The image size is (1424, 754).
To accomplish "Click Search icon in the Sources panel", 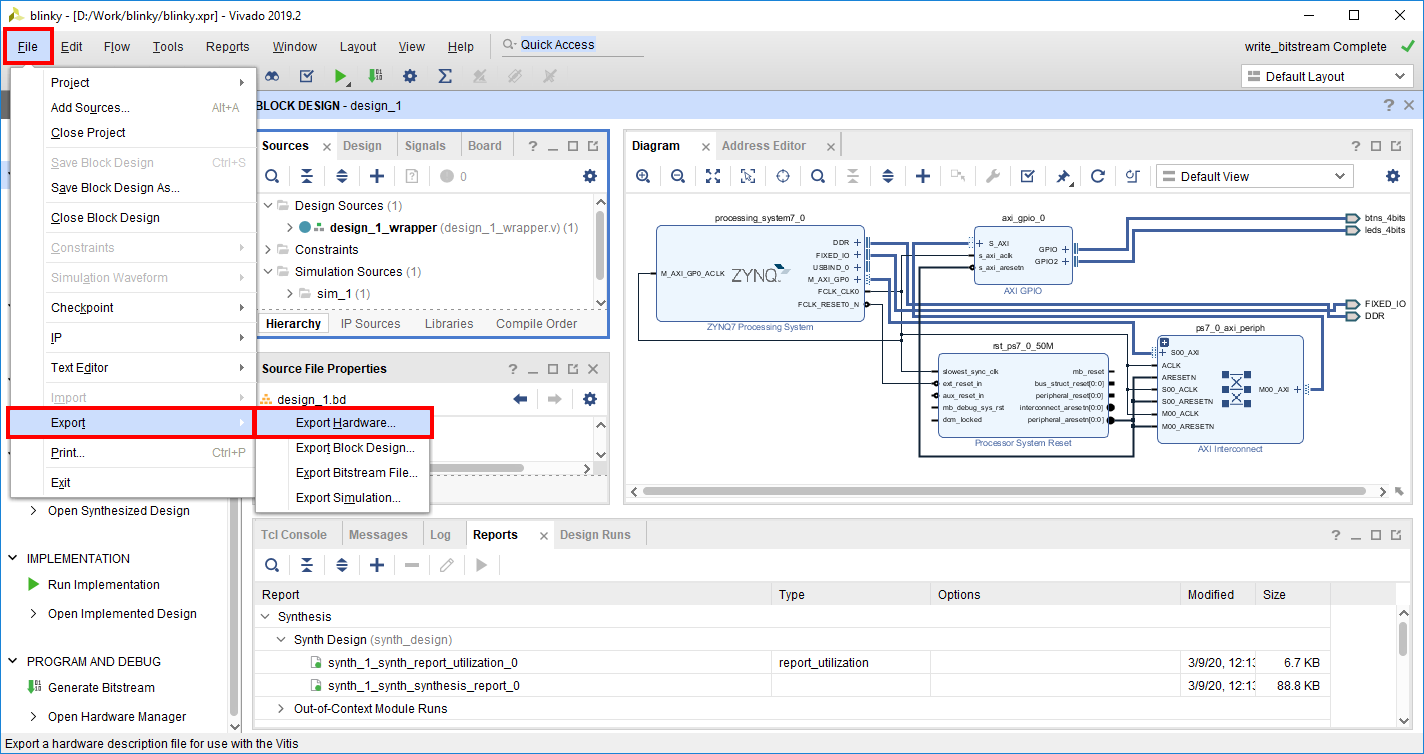I will point(272,176).
